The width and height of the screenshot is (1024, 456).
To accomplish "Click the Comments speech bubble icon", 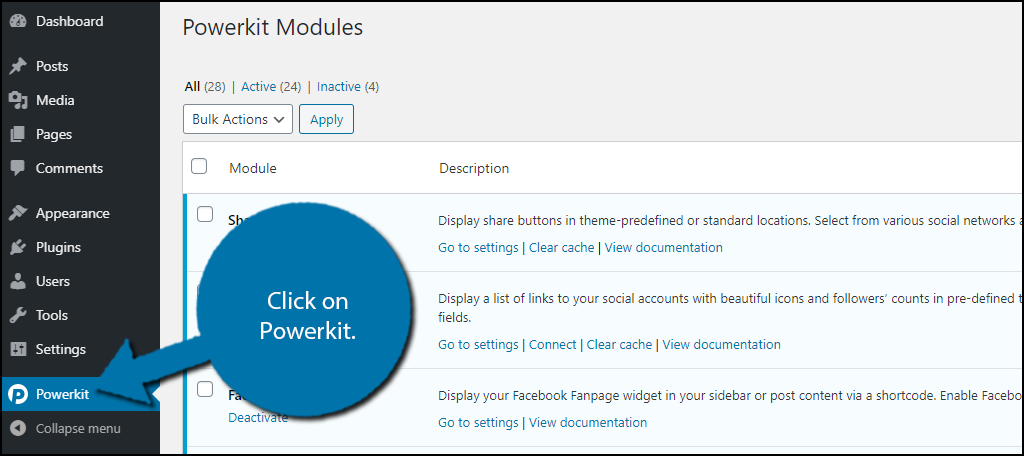I will click(x=18, y=169).
